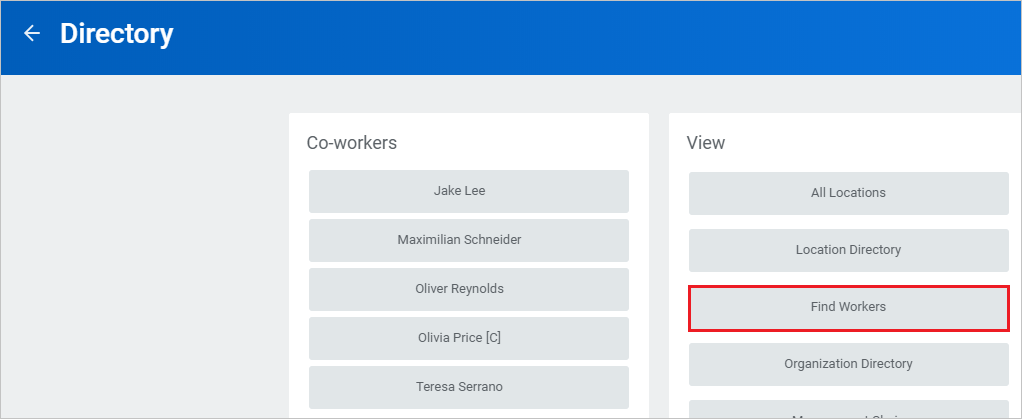Click the Co-workers section heading
The image size is (1022, 419).
[x=351, y=143]
